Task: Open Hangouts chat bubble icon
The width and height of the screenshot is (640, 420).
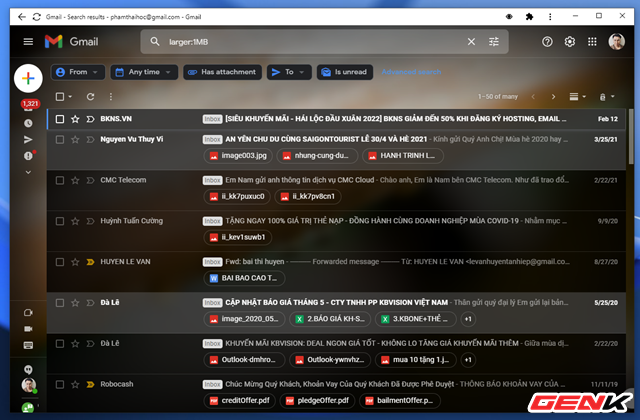Action: click(28, 370)
